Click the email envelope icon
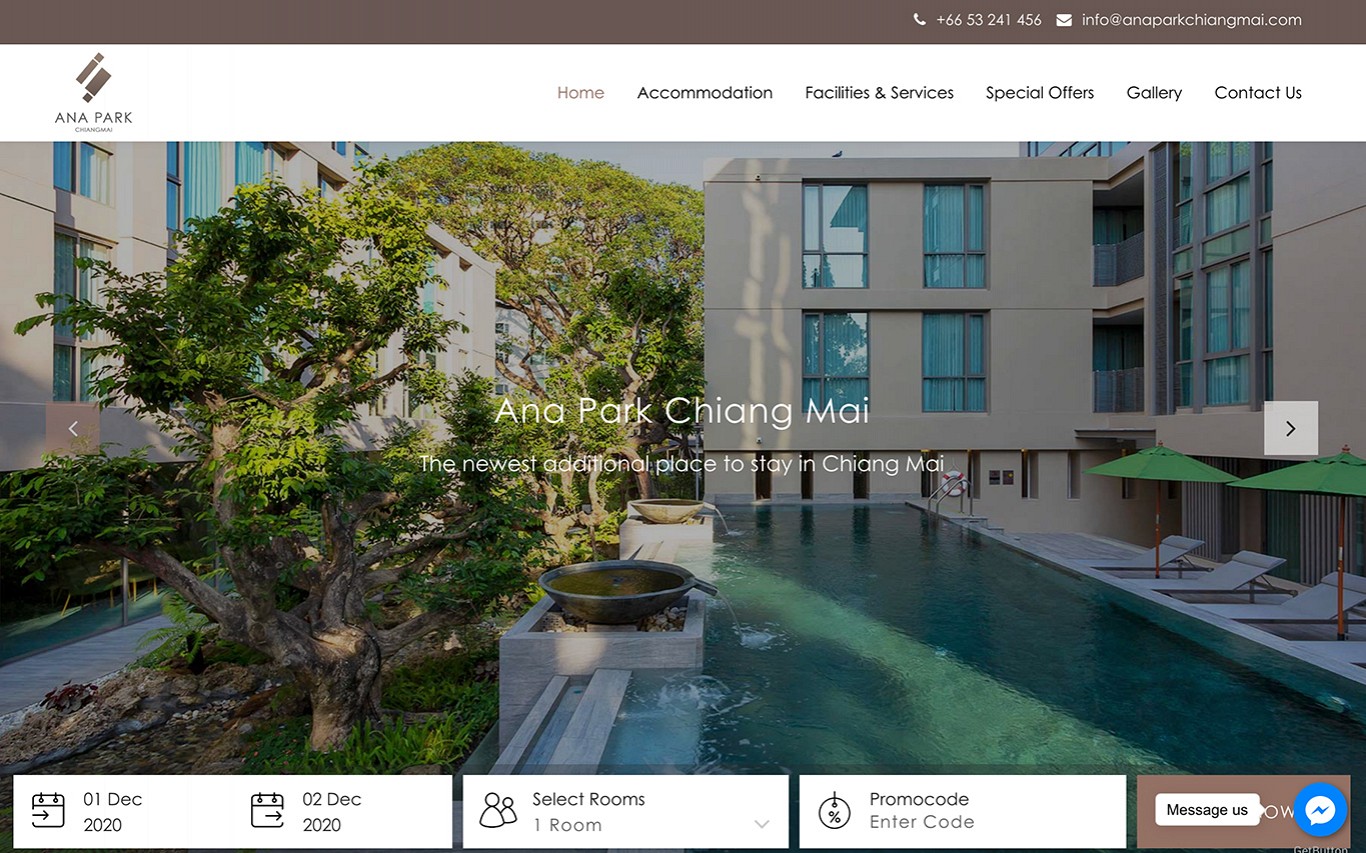Screen dimensions: 1366x853 pyautogui.click(x=1064, y=20)
